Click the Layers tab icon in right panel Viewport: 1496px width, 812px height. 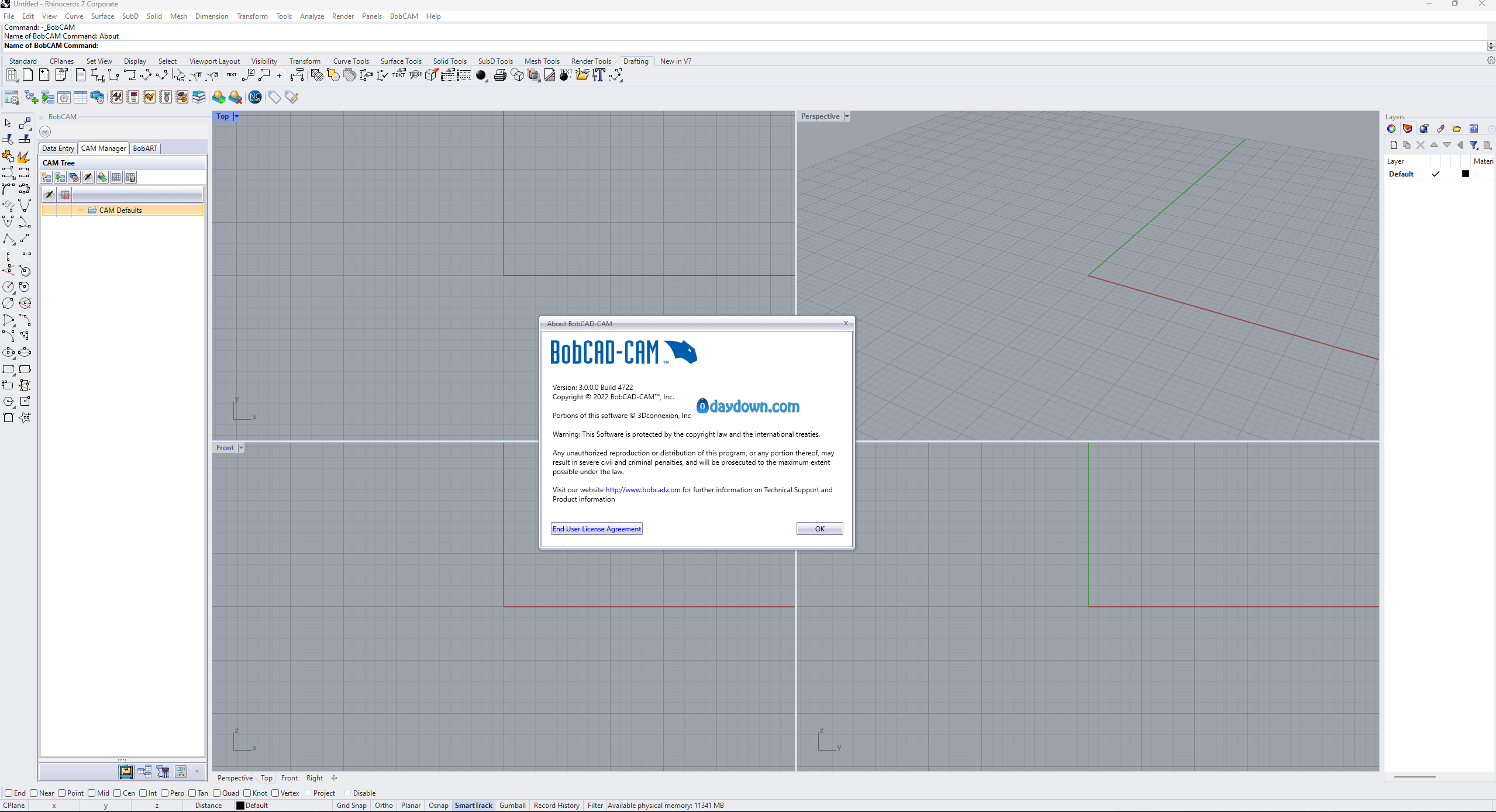tap(1408, 129)
